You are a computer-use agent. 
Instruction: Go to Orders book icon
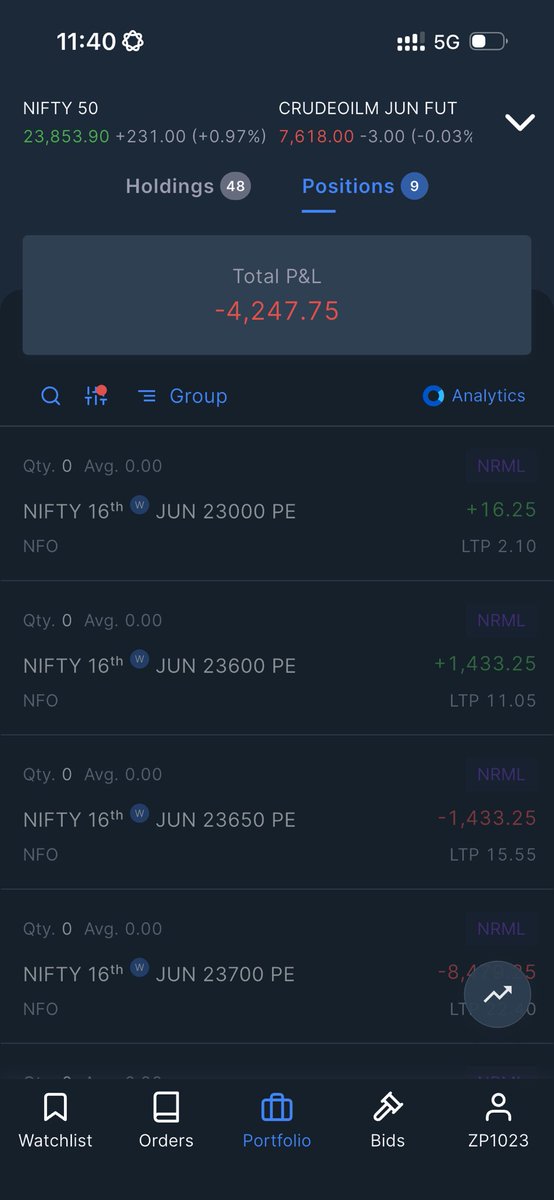166,1107
